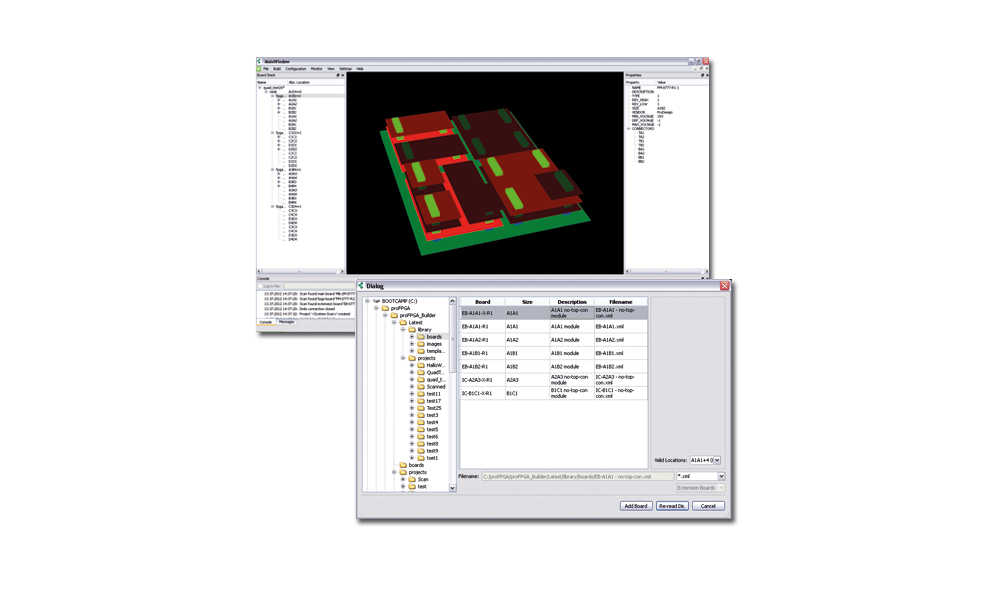1000x600 pixels.
Task: Collapse the Latest folder node
Action: tap(394, 323)
